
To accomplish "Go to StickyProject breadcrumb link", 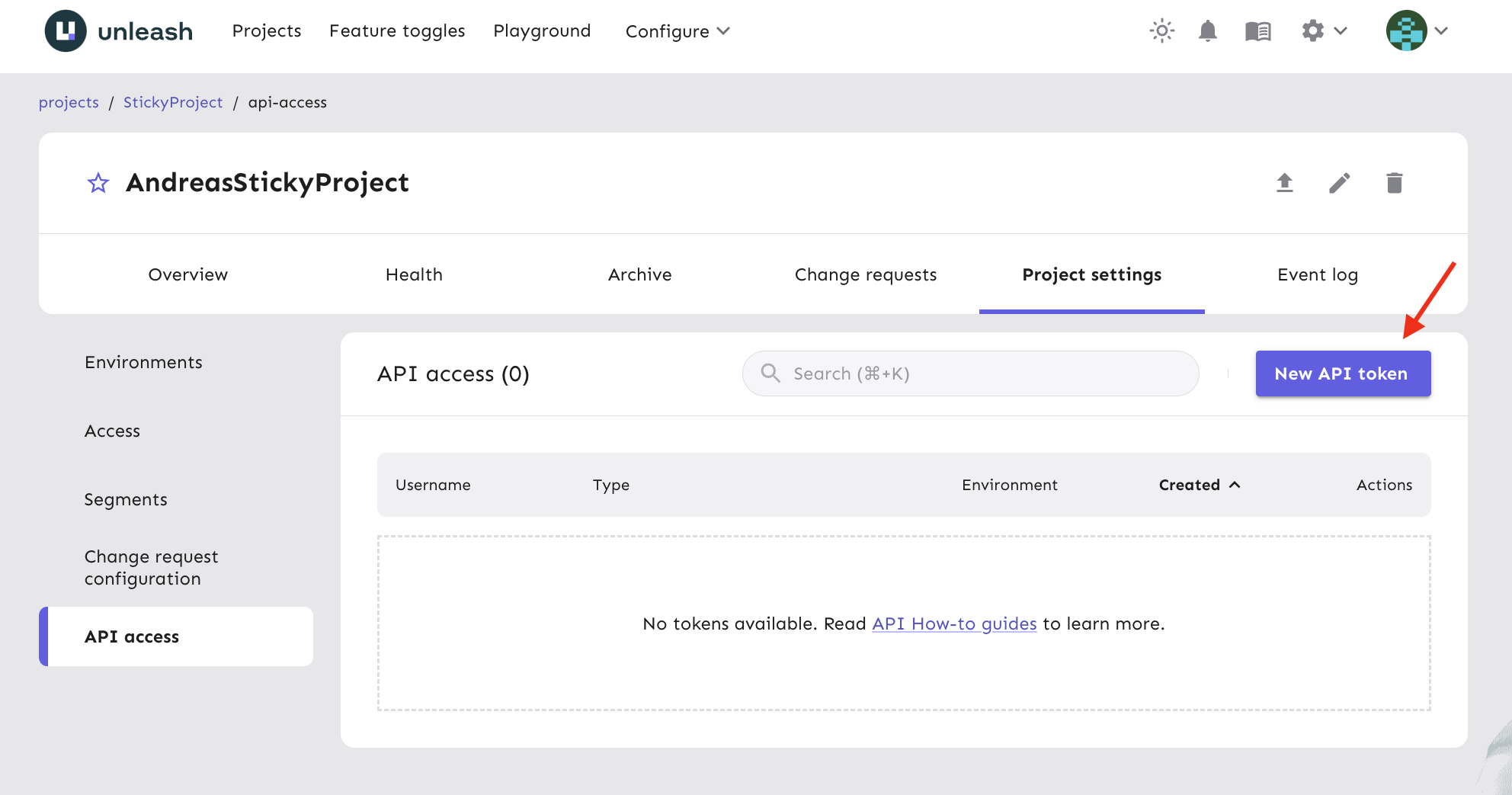I will point(173,102).
